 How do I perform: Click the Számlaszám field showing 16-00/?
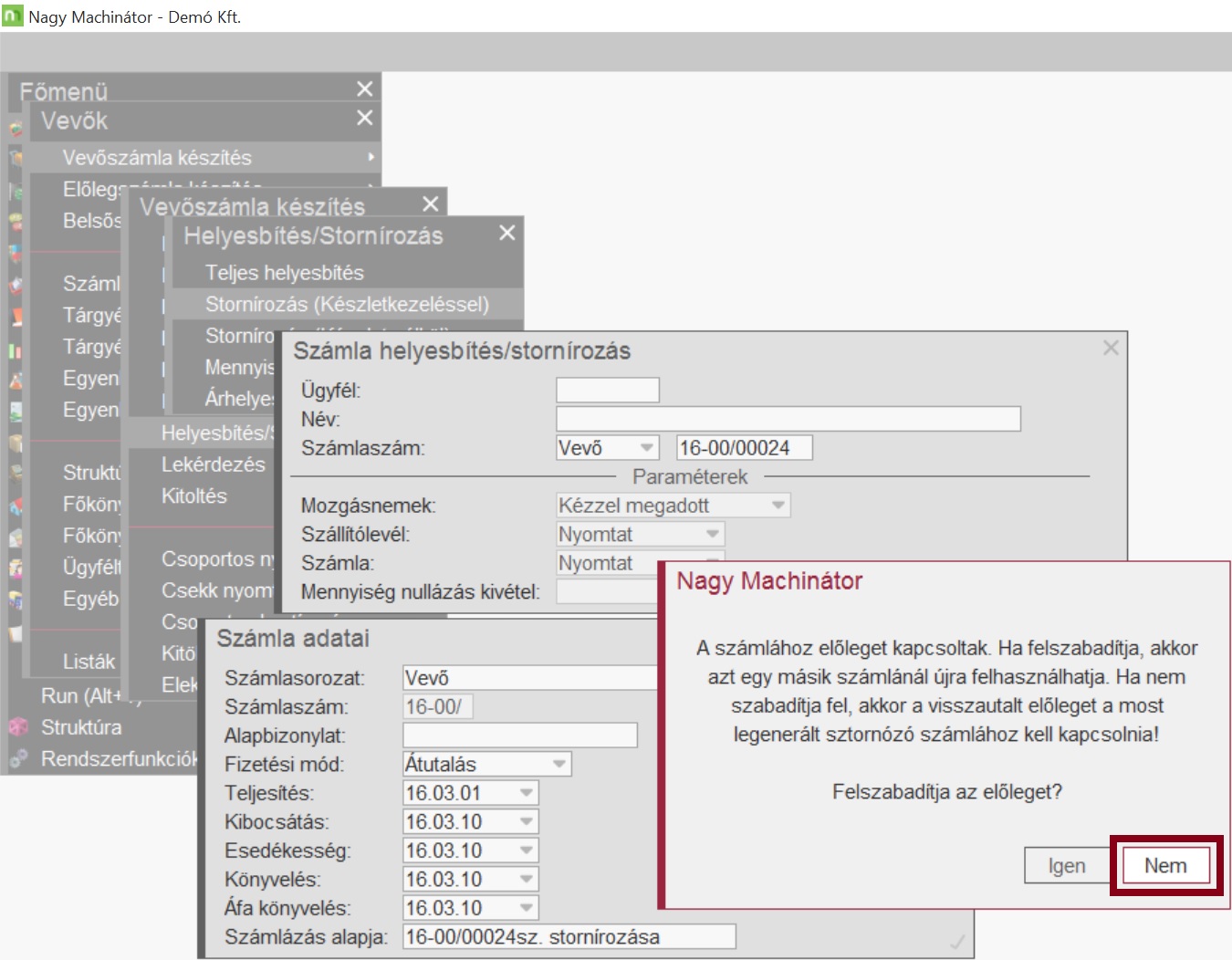pos(438,706)
